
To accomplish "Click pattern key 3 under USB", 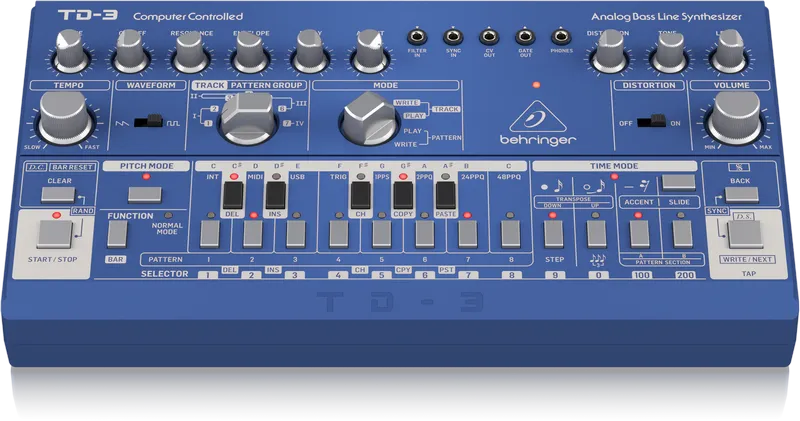I will pos(295,235).
